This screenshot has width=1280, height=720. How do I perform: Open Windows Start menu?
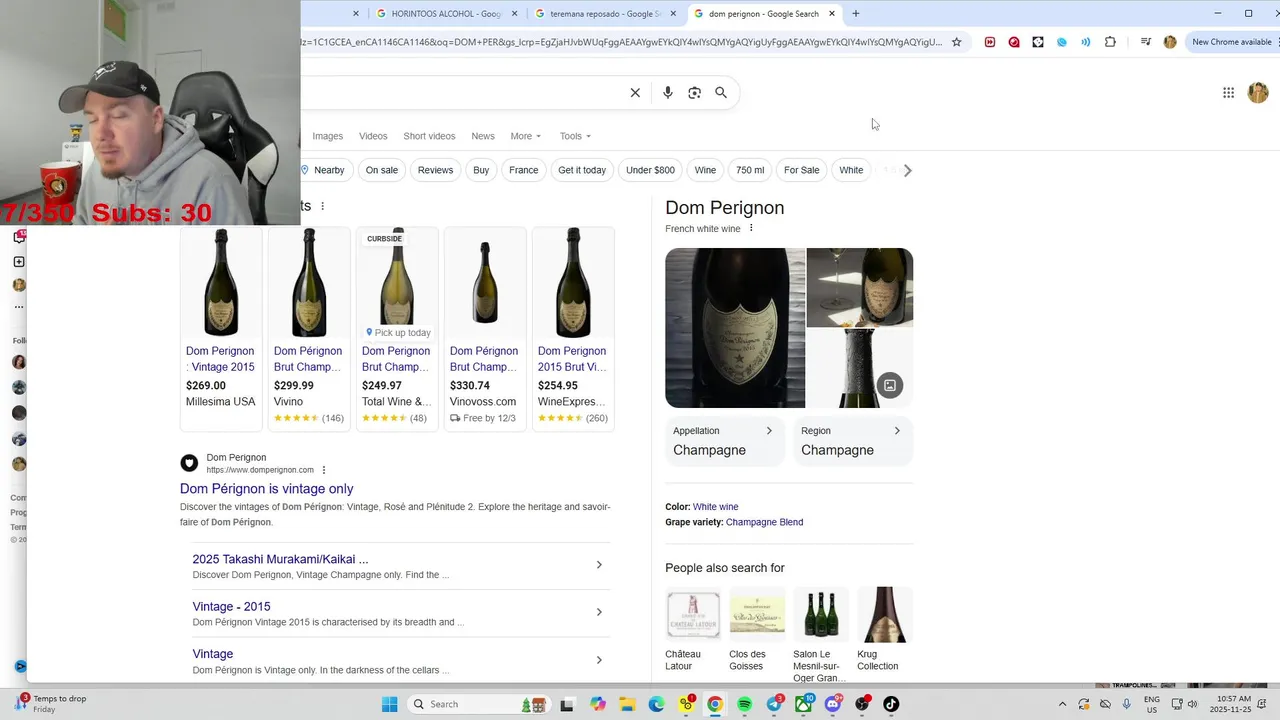tap(390, 704)
